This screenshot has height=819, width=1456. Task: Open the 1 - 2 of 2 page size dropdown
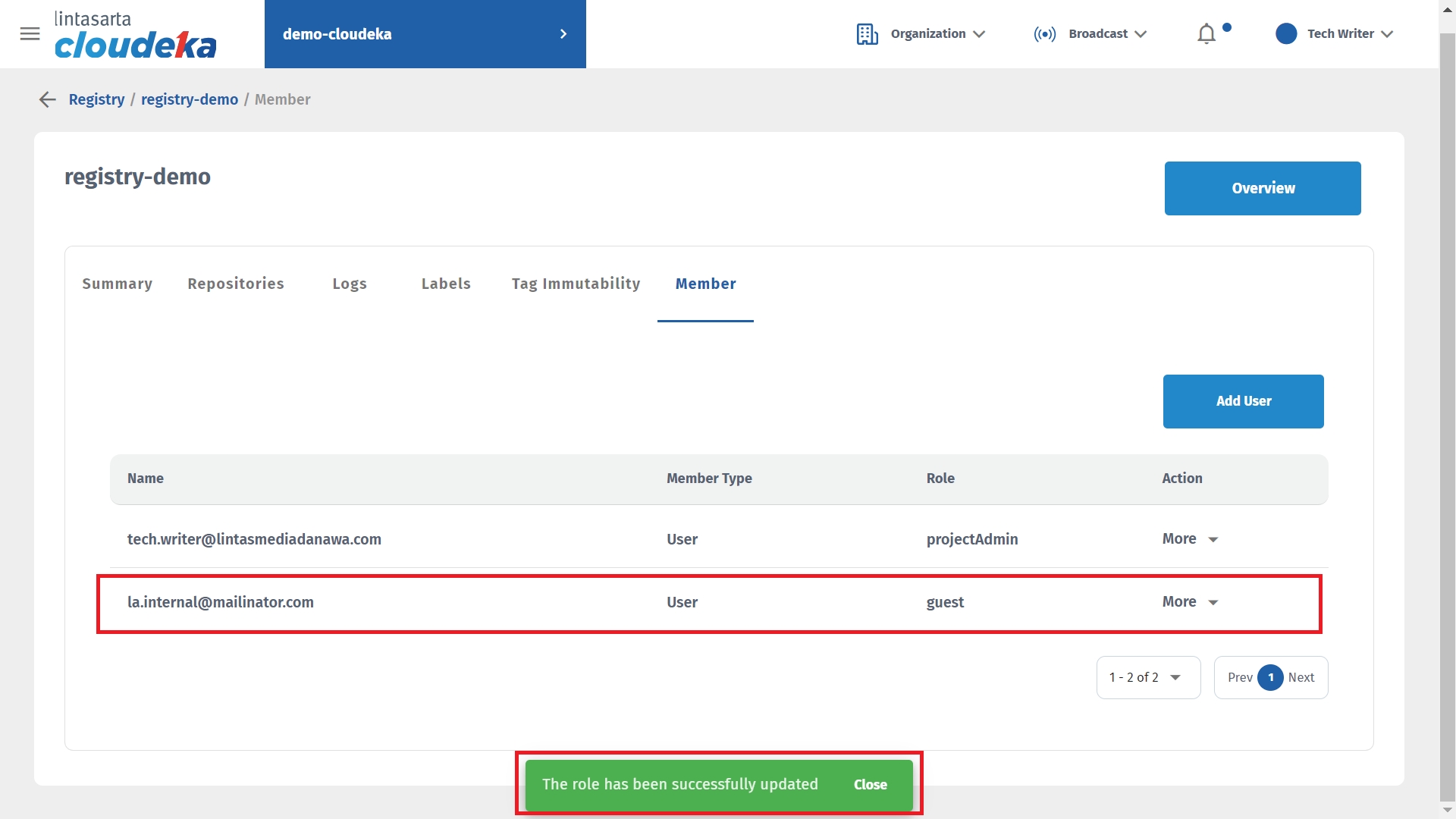(1147, 677)
